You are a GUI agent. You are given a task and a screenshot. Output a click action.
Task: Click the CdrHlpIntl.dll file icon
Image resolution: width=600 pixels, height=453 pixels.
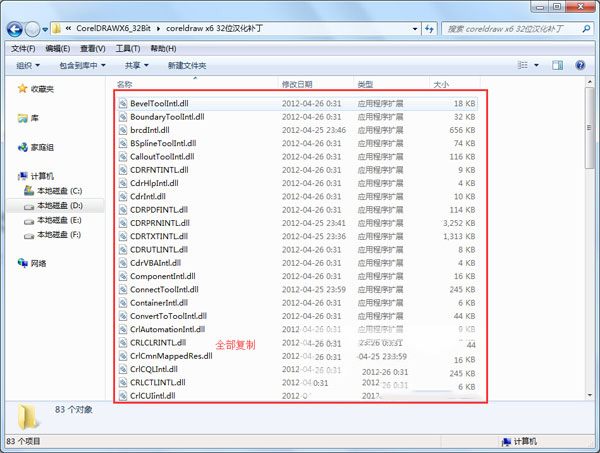123,183
